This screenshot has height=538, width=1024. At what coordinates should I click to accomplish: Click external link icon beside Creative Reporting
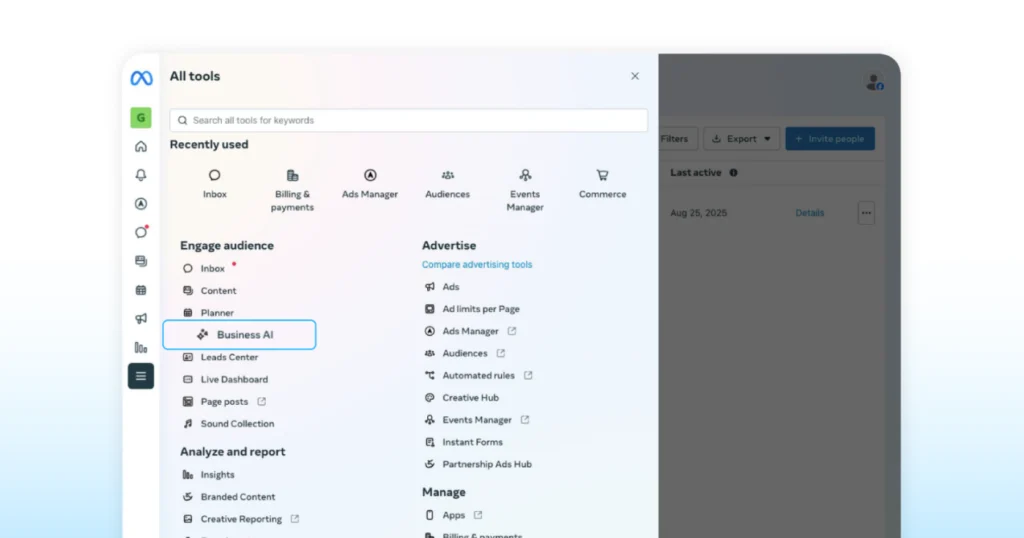295,519
